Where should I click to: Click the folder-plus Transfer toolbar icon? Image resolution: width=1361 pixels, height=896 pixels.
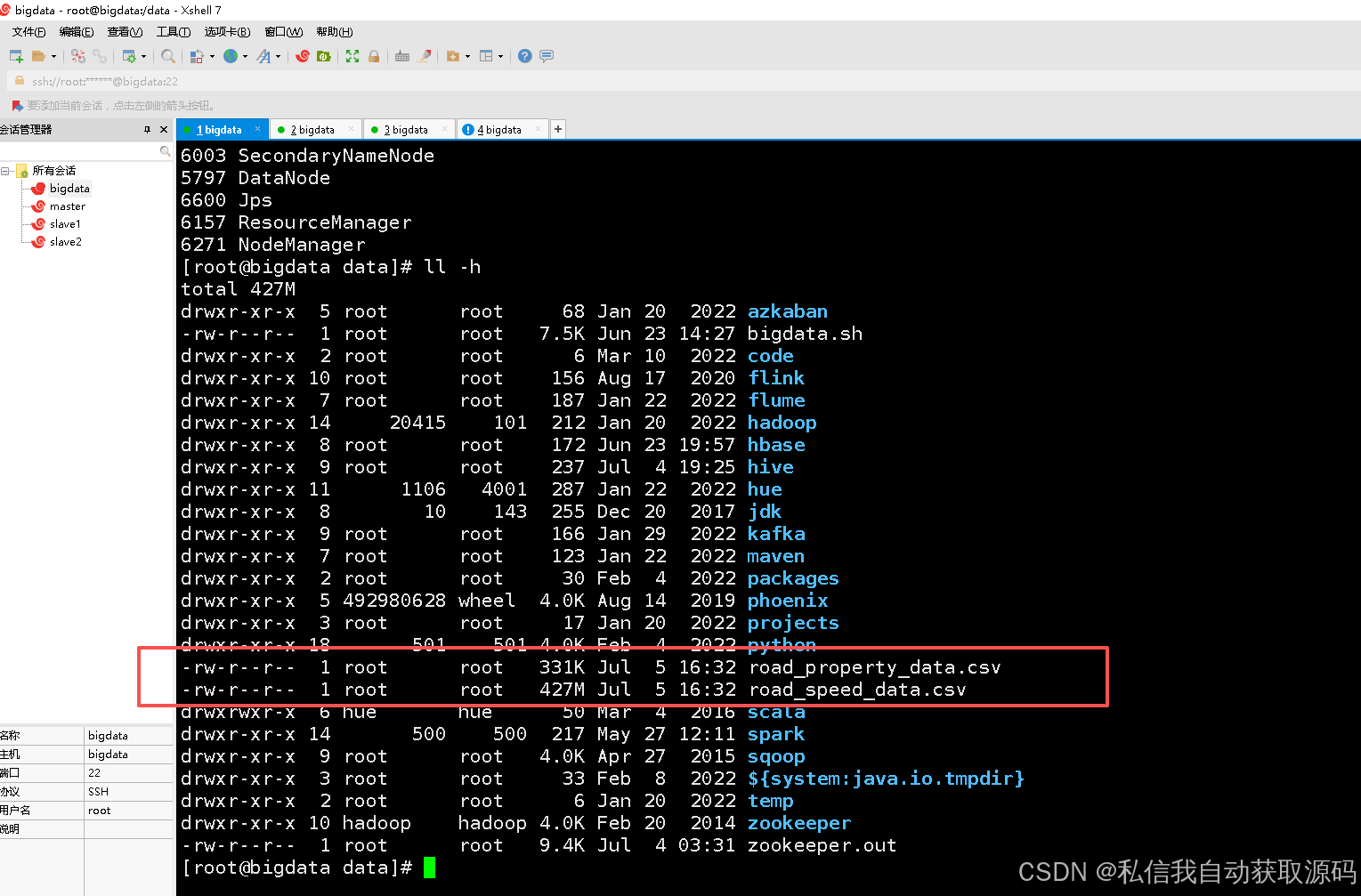point(453,56)
